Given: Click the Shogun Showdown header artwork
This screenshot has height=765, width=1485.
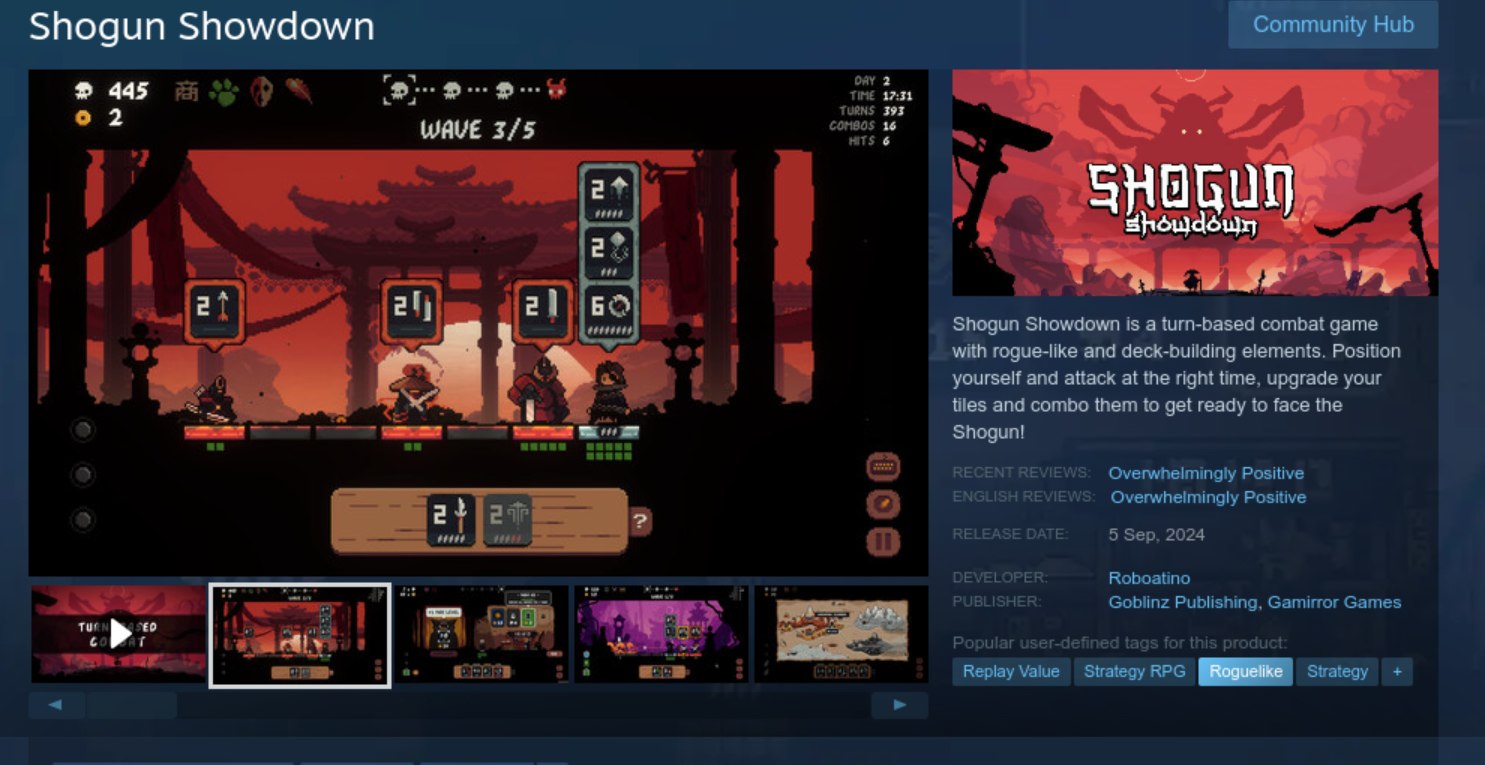Looking at the screenshot, I should [1195, 183].
